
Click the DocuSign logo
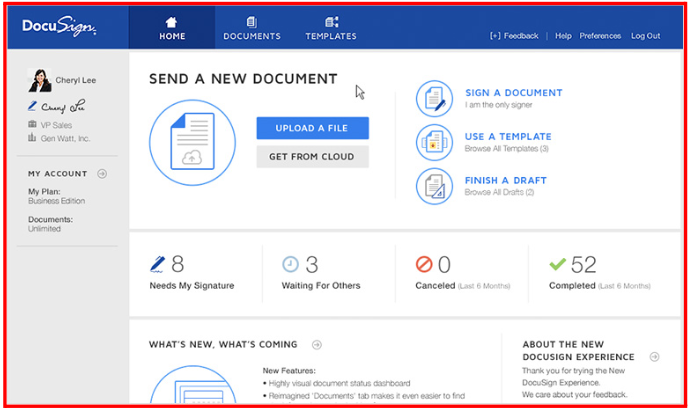pyautogui.click(x=60, y=28)
